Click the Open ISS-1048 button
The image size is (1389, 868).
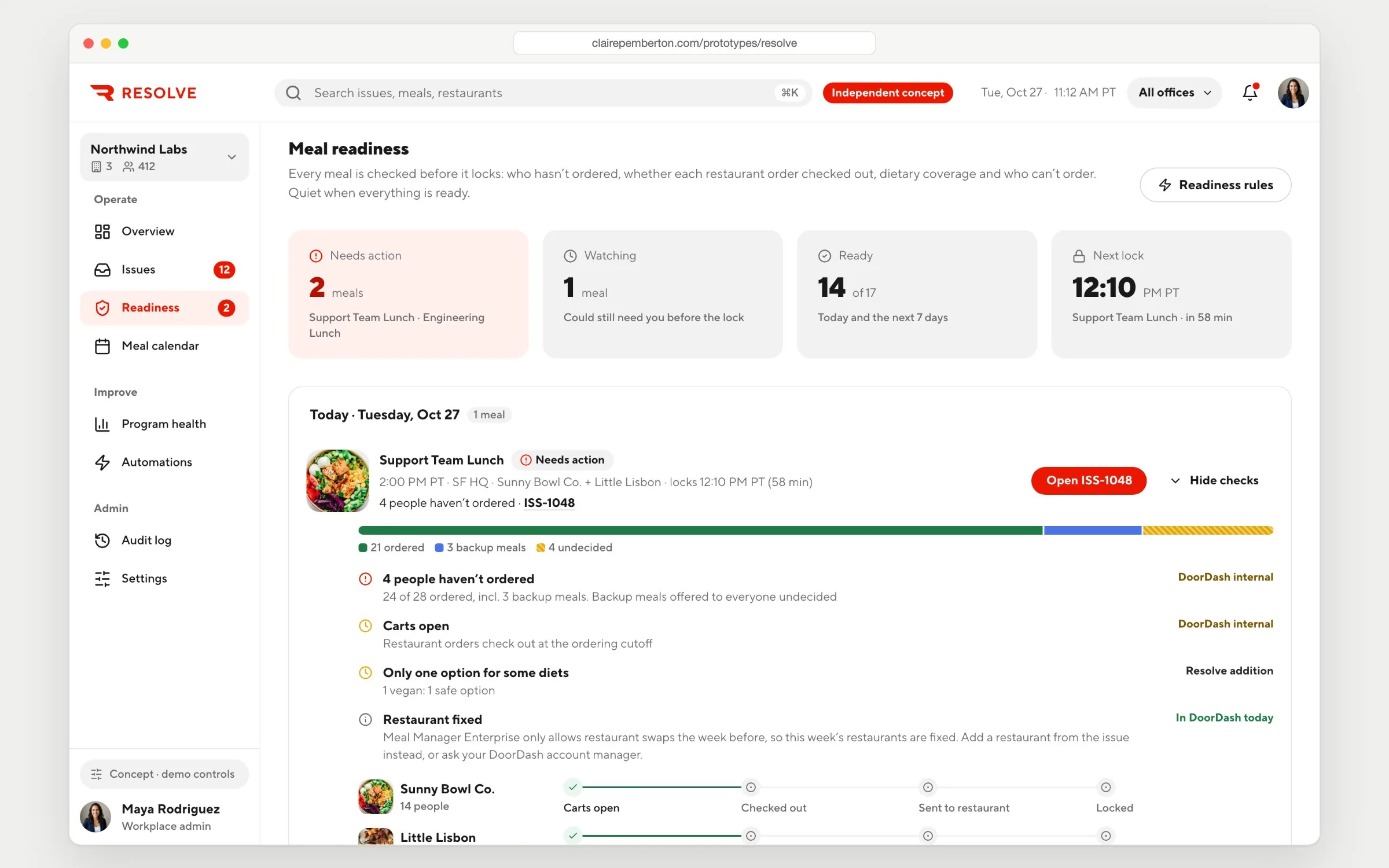point(1089,481)
